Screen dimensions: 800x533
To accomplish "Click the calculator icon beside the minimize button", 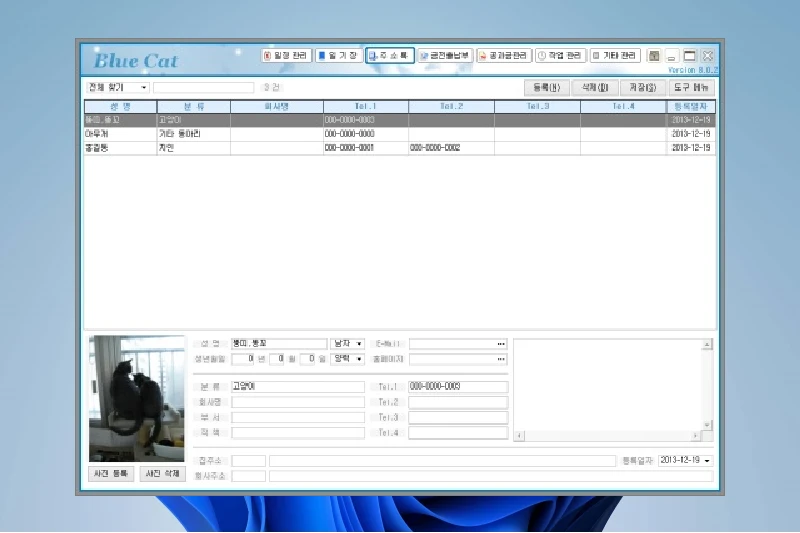I will click(654, 56).
